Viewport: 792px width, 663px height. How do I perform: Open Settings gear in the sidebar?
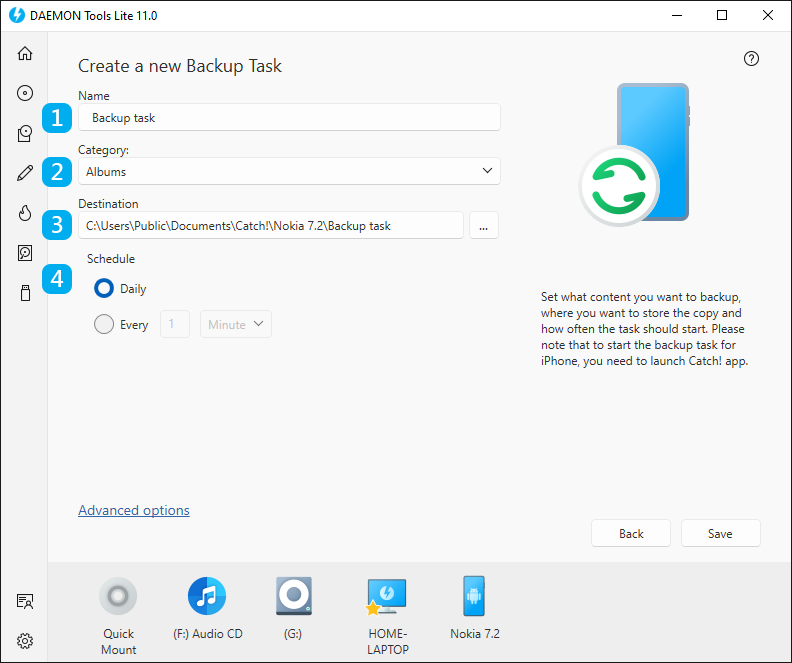(25, 641)
